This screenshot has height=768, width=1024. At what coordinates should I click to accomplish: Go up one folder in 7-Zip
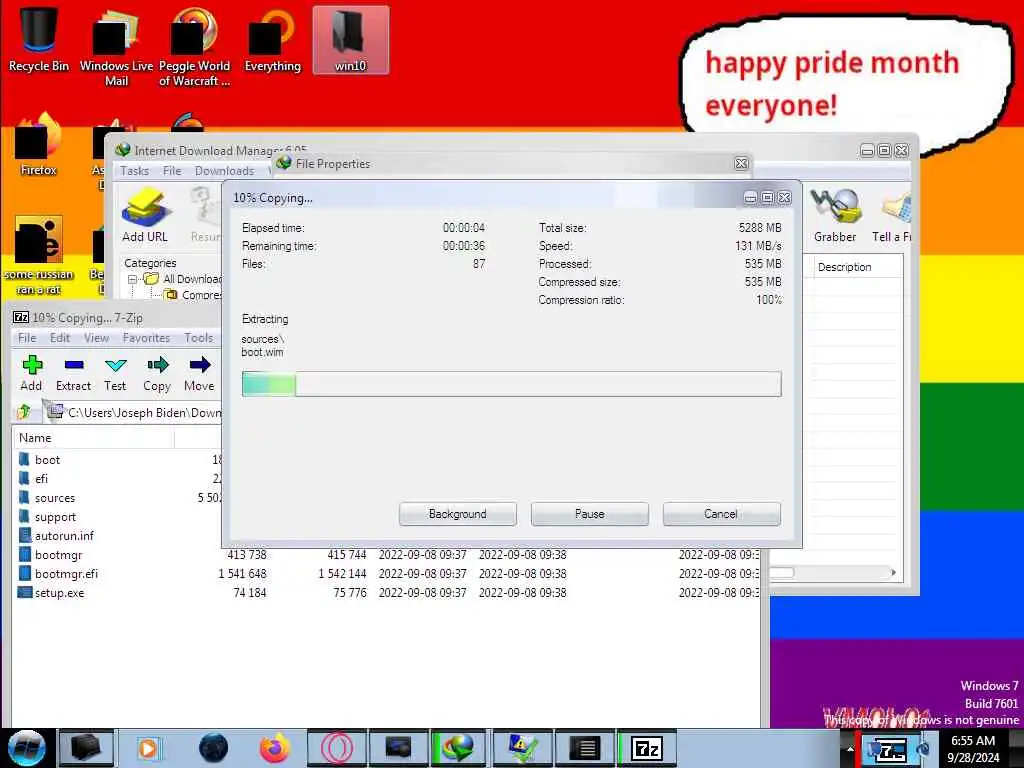(24, 411)
